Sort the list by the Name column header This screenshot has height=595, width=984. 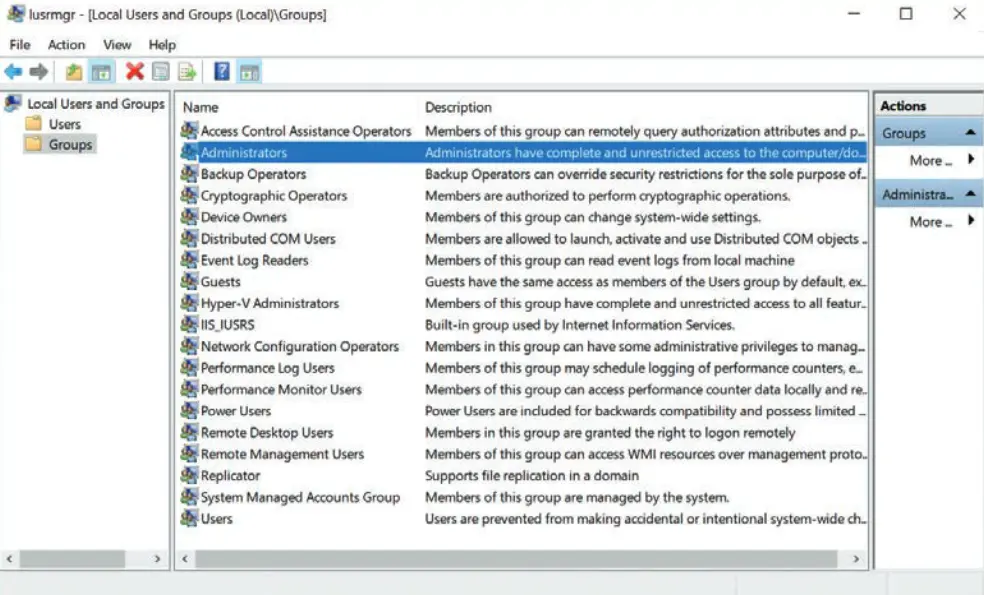click(x=200, y=107)
